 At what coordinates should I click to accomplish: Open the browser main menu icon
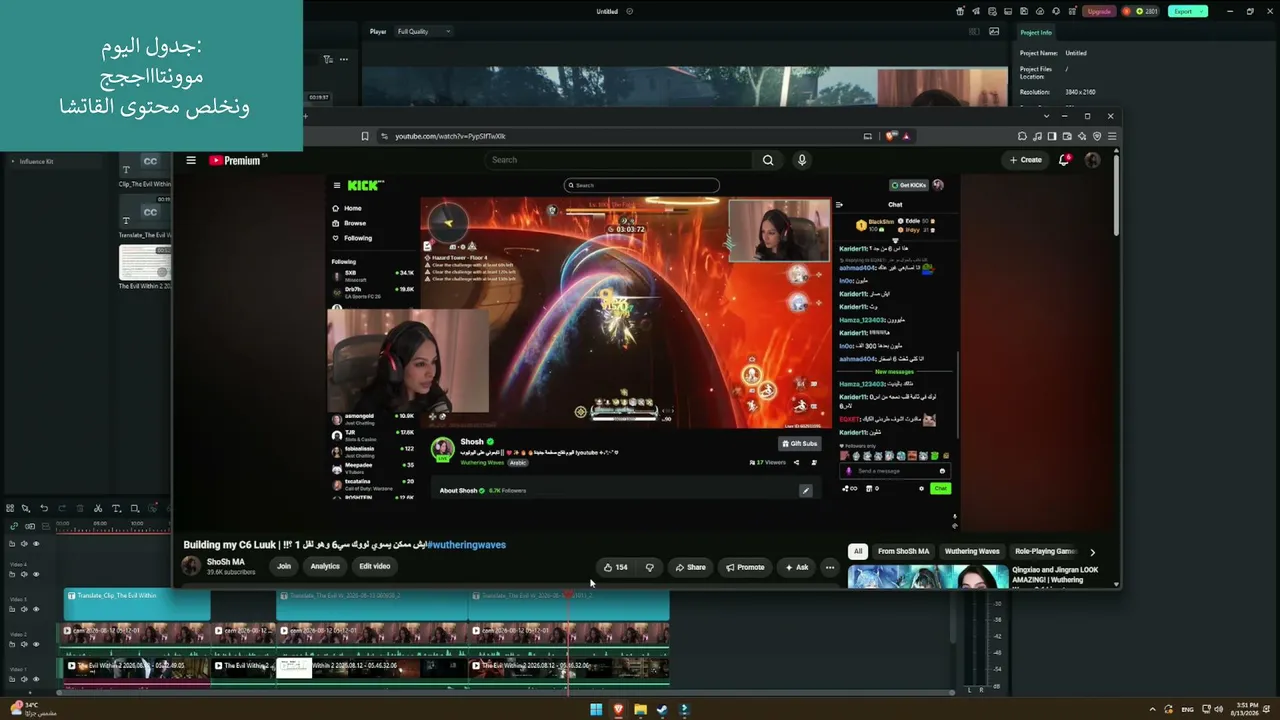[x=1111, y=136]
